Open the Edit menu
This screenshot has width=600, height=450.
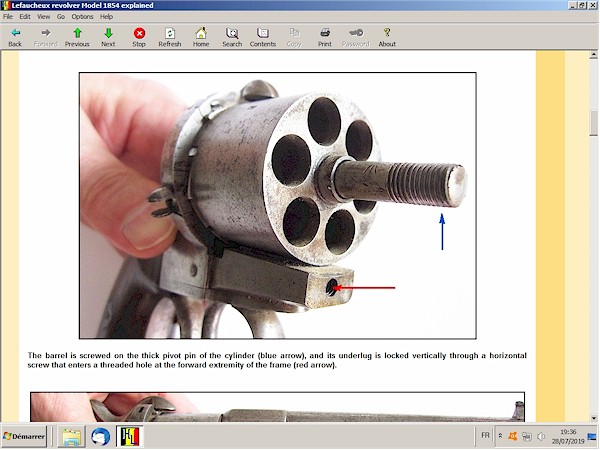[25, 16]
